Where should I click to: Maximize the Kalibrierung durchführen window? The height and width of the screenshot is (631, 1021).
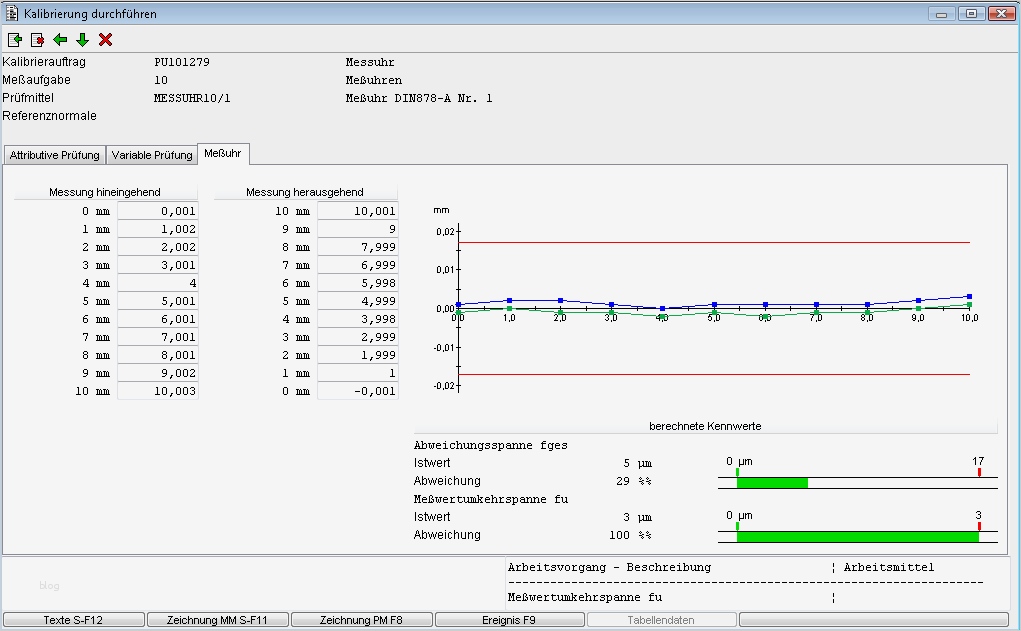970,14
